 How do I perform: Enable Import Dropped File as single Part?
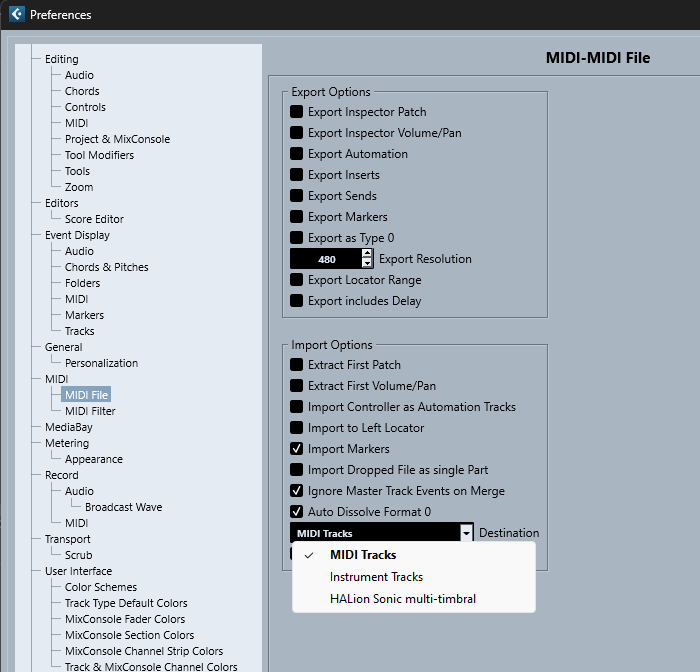pyautogui.click(x=296, y=470)
